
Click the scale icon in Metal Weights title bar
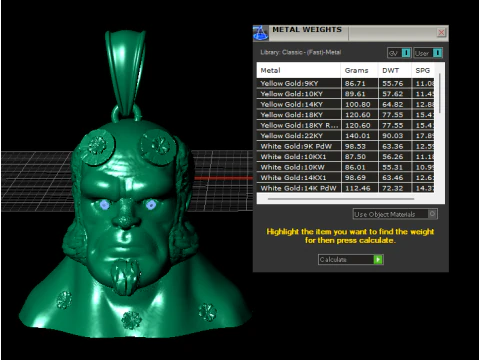[x=260, y=33]
